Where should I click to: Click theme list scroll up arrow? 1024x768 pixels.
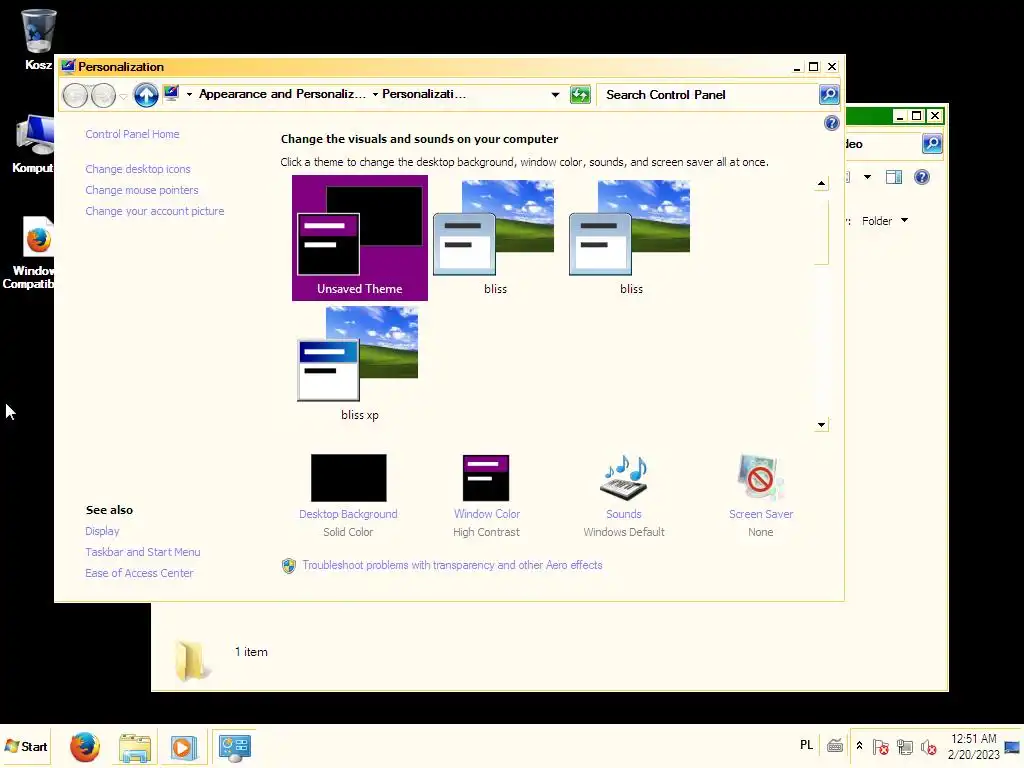pyautogui.click(x=822, y=184)
